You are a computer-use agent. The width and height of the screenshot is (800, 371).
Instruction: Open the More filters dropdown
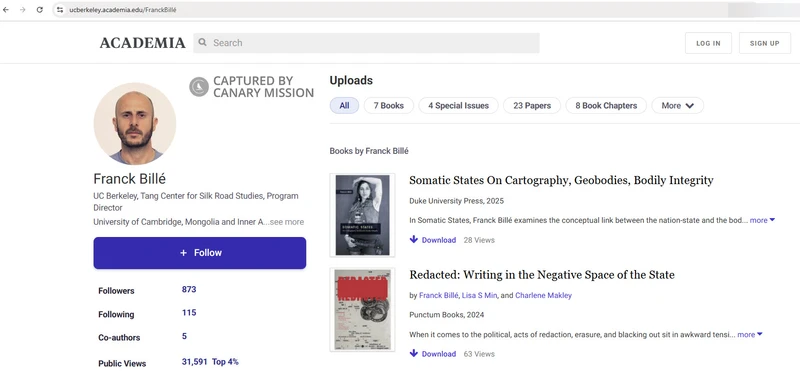coord(678,106)
